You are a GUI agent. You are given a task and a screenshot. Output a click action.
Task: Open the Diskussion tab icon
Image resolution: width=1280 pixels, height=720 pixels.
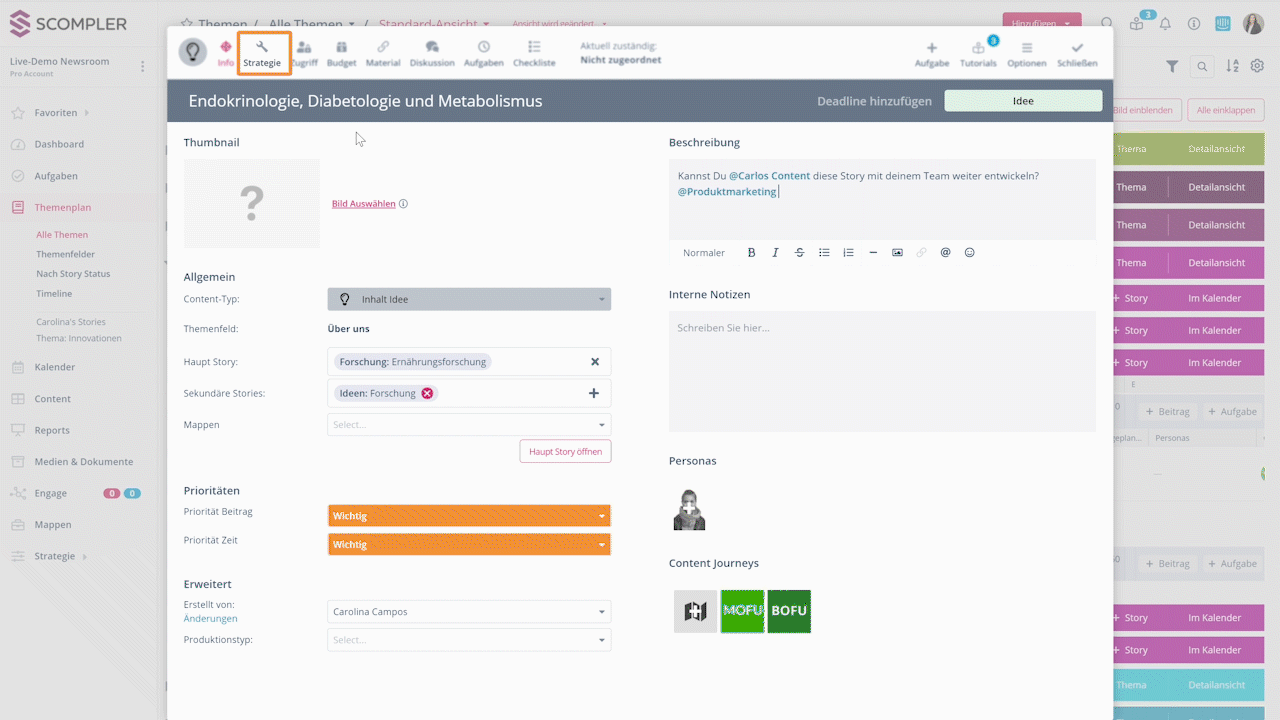pos(432,47)
